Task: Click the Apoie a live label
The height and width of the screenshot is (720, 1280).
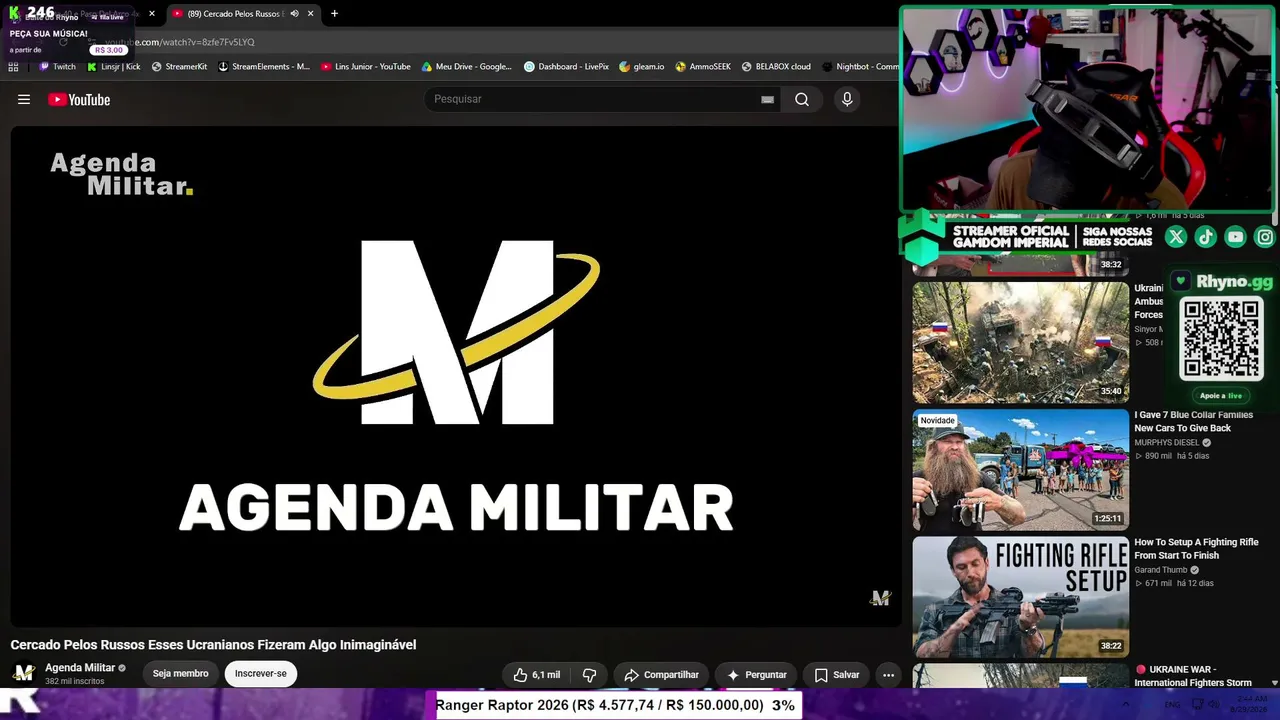Action: [x=1221, y=396]
